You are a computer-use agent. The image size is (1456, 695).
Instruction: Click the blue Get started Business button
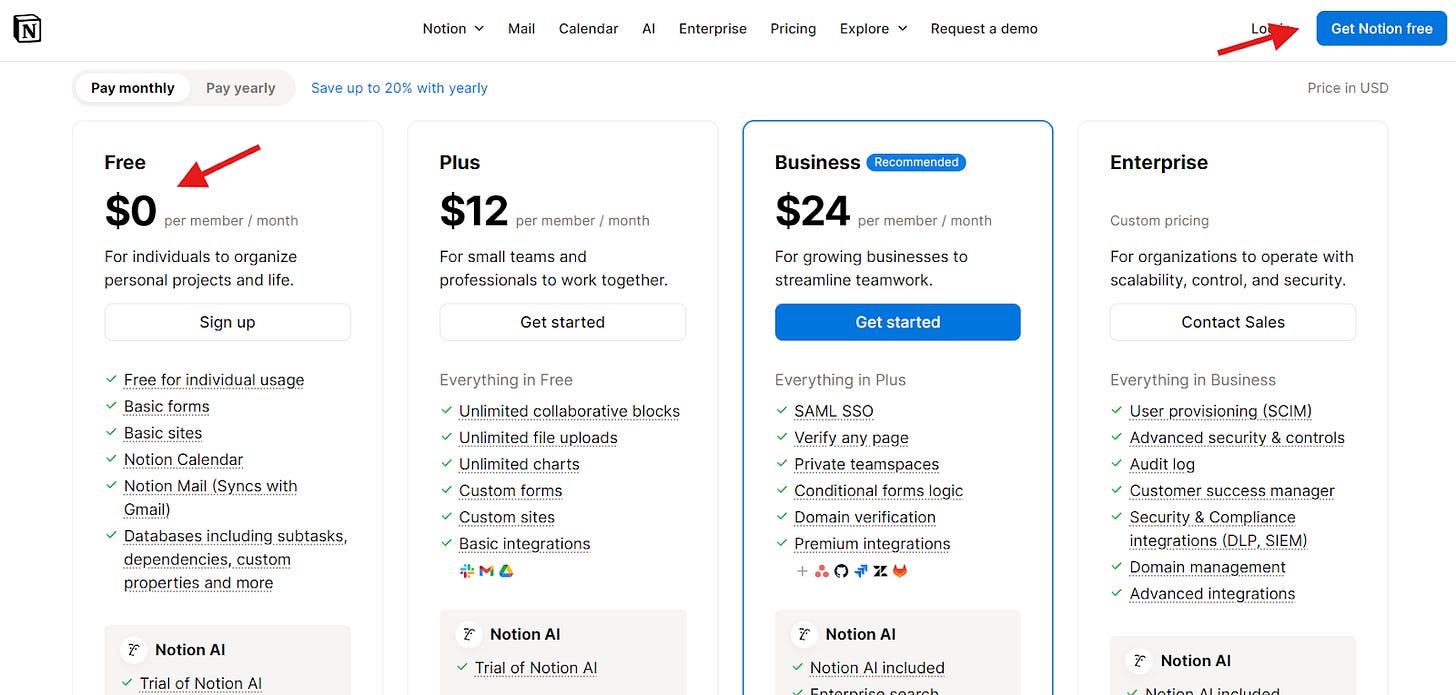coord(897,322)
